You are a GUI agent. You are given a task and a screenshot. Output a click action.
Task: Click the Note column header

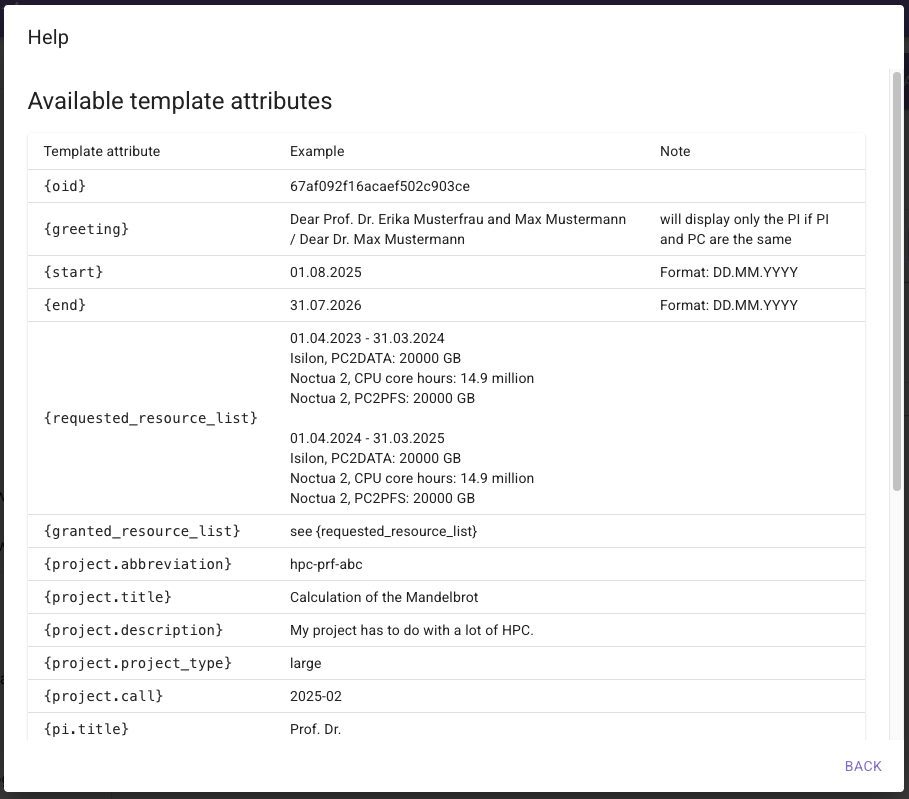[x=675, y=151]
